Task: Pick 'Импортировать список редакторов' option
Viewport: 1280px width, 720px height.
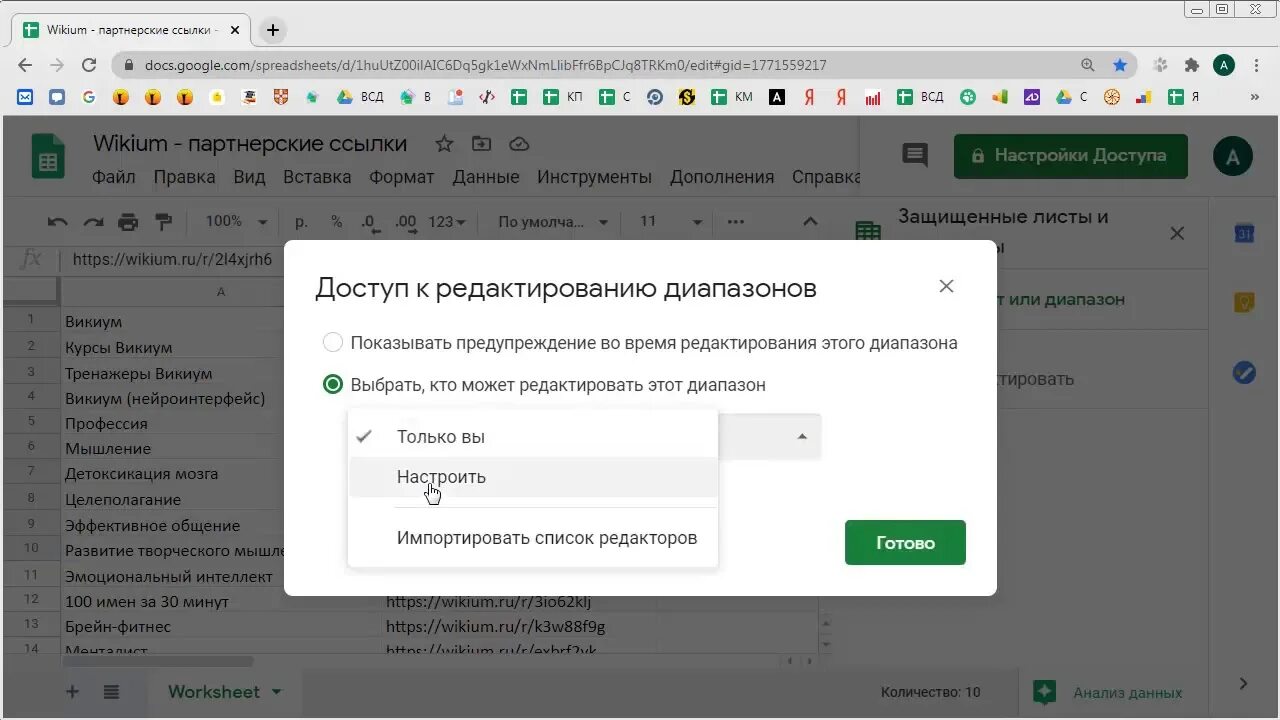Action: click(532, 538)
